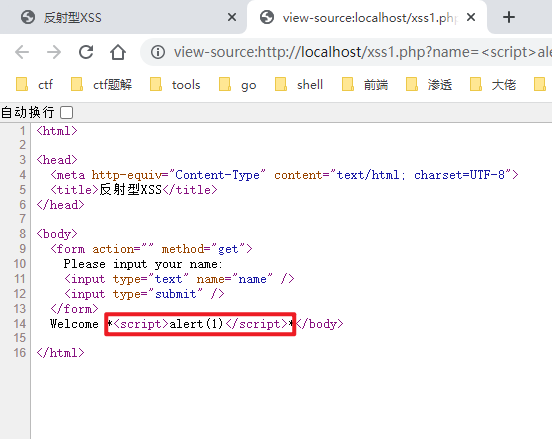
Task: Click the </form> closing tag
Action: (x=74, y=309)
